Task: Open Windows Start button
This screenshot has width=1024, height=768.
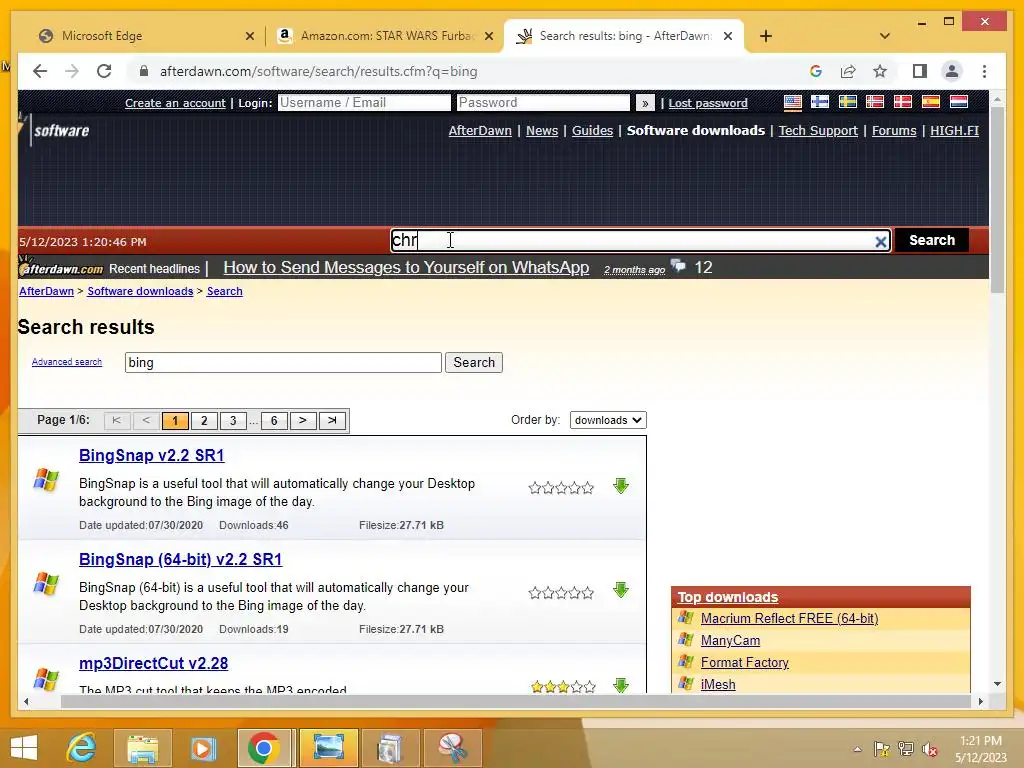Action: [x=24, y=748]
